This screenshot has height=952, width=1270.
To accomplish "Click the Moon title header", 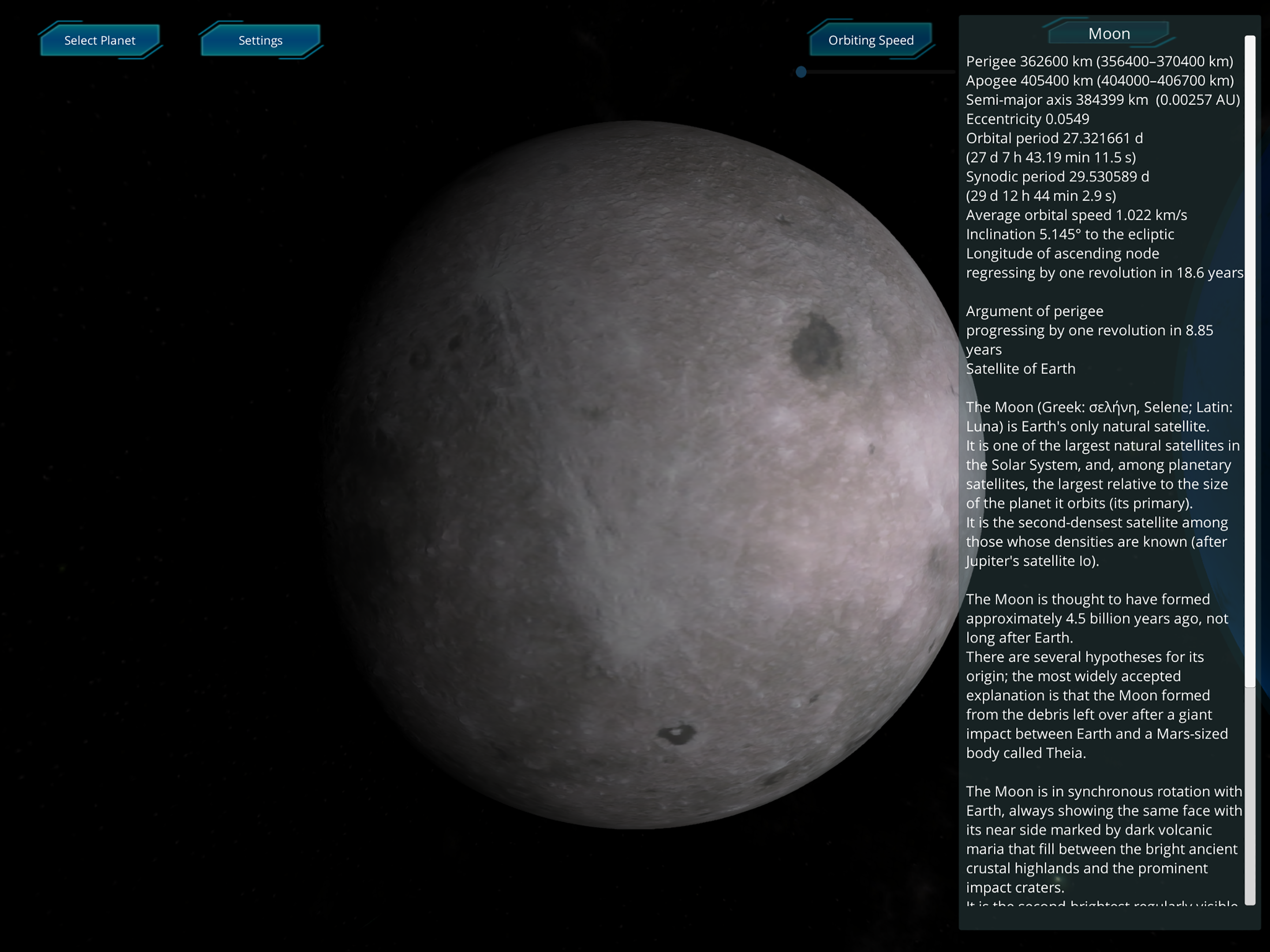I will (x=1109, y=33).
